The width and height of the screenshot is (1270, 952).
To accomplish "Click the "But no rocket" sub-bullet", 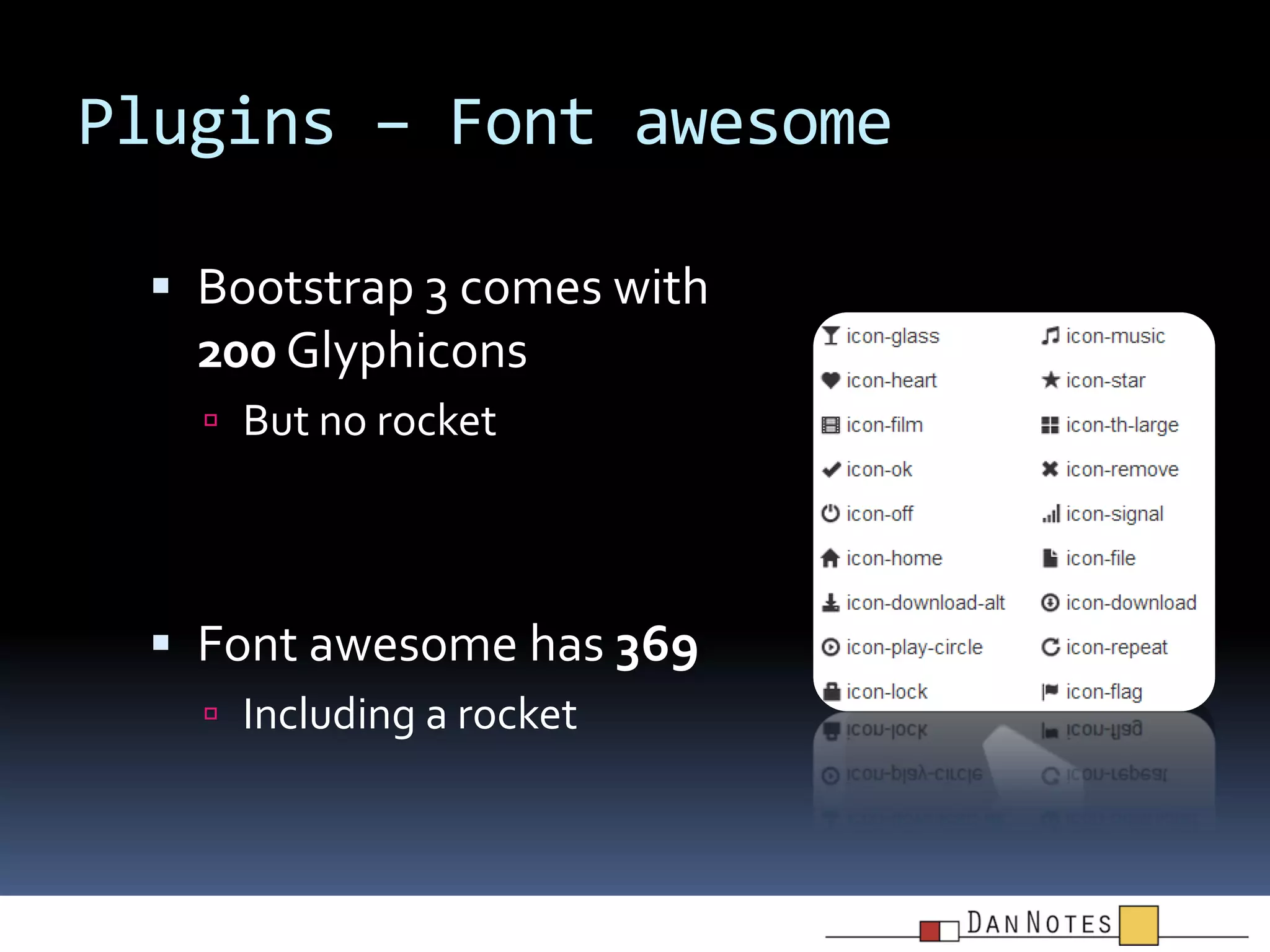I will pos(370,421).
